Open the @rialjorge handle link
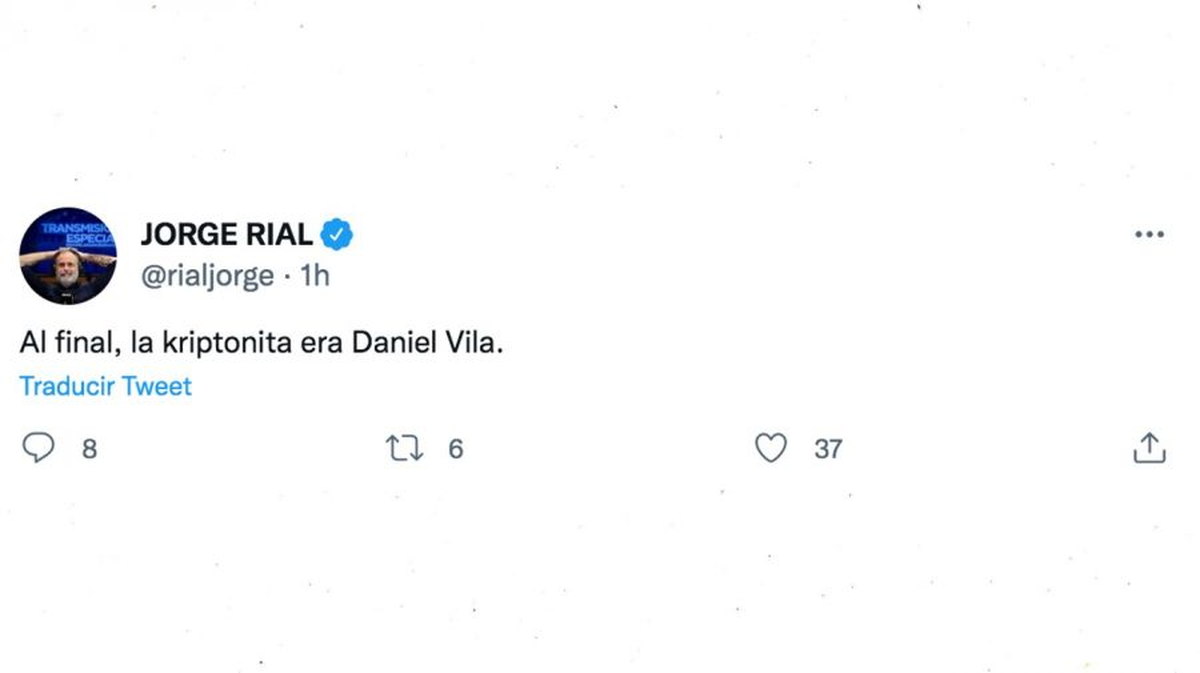The image size is (1200, 673). (x=207, y=276)
